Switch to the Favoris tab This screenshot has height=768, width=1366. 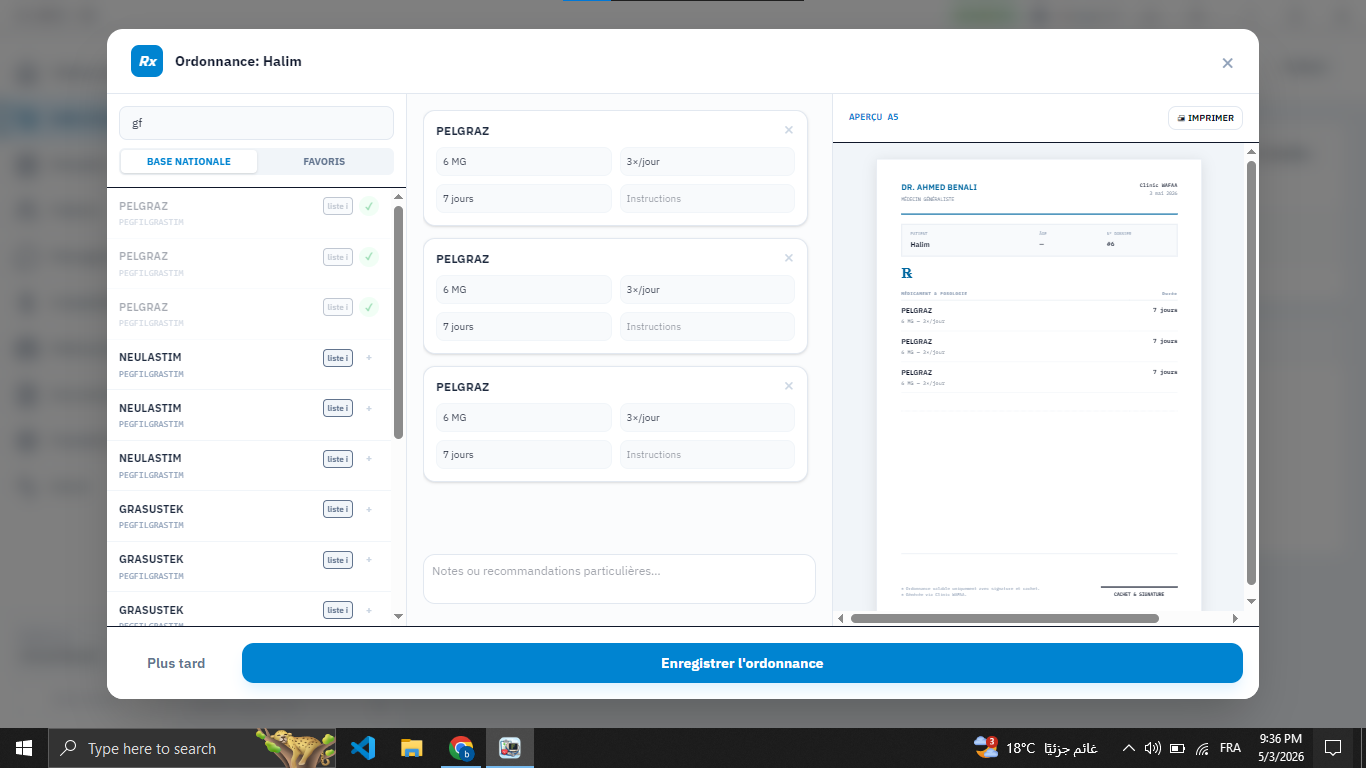(x=325, y=162)
